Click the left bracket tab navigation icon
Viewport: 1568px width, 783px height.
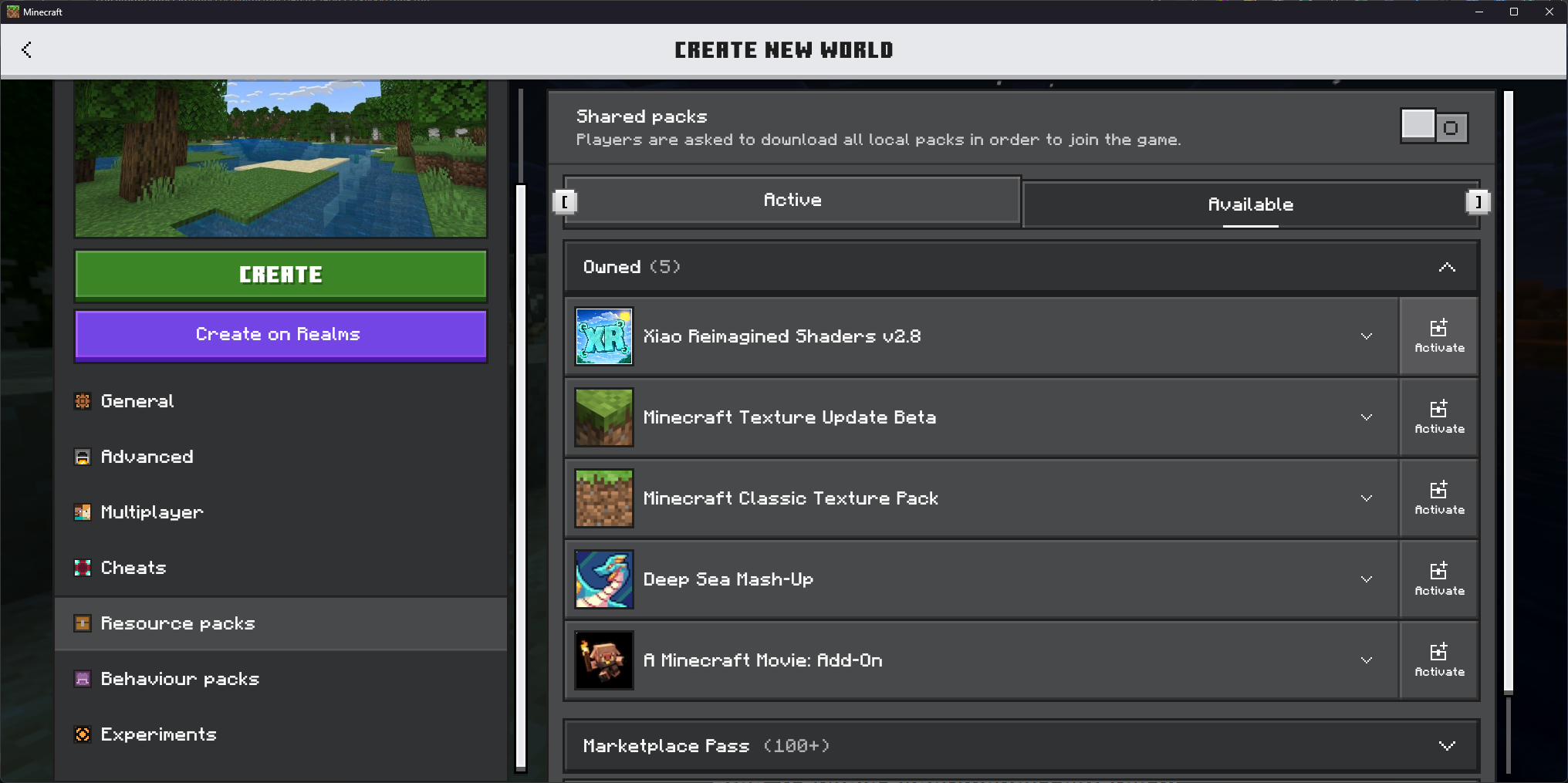(x=565, y=202)
